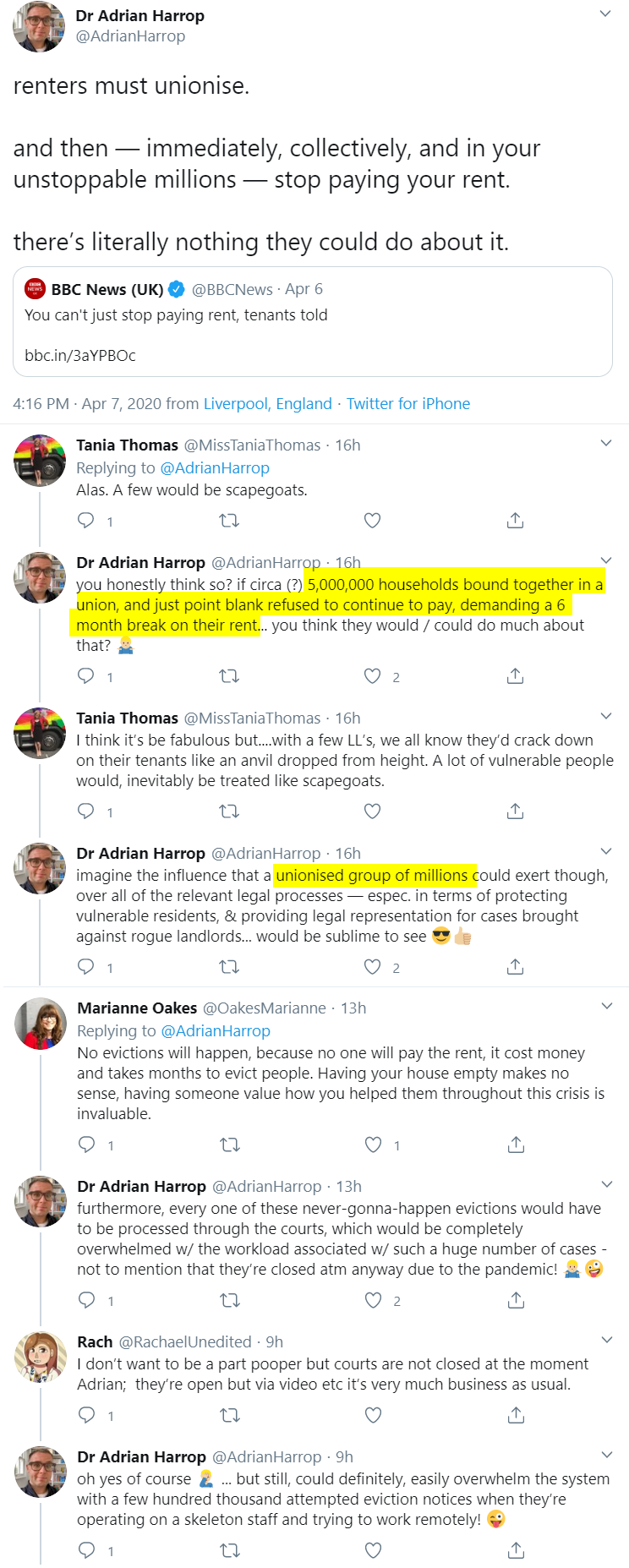Open the quoted BBC News tweet card
Viewport: 629px width, 1568px height.
(x=313, y=322)
